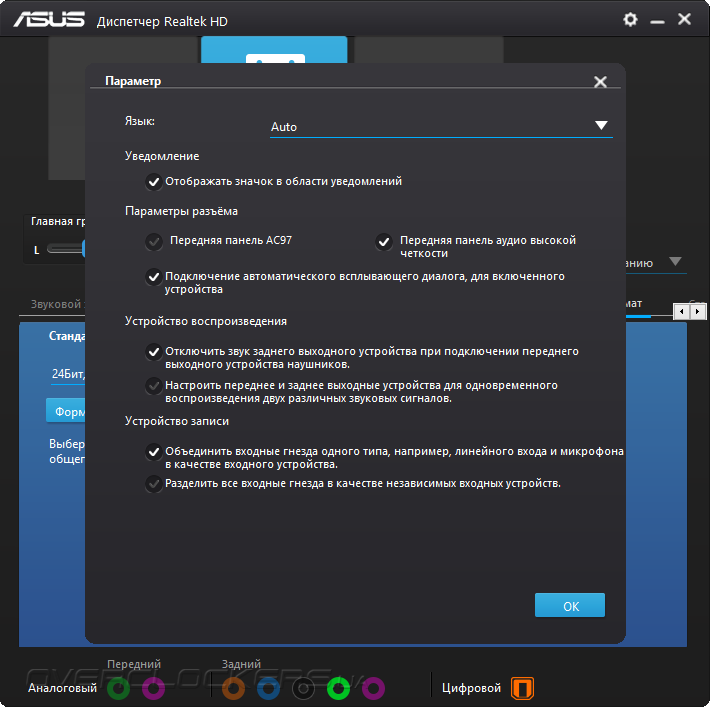Click the main volume balance slider

66,249
